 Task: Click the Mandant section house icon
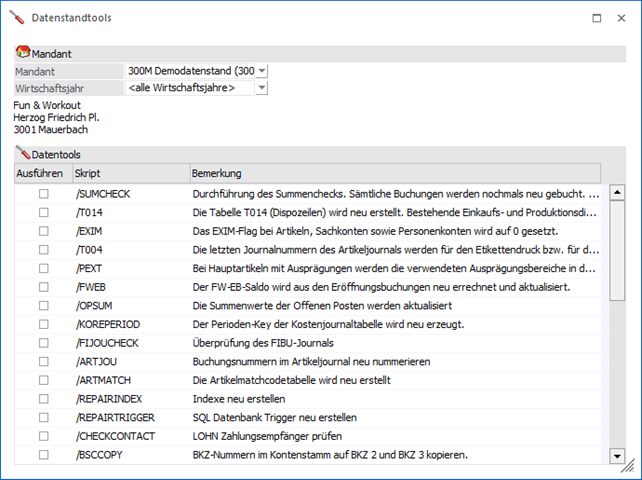(22, 52)
